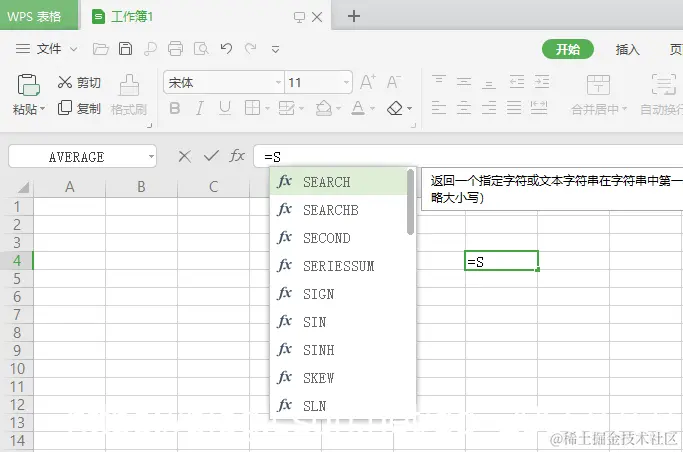
Task: Click the 粘贴 paste icon
Action: (x=29, y=84)
